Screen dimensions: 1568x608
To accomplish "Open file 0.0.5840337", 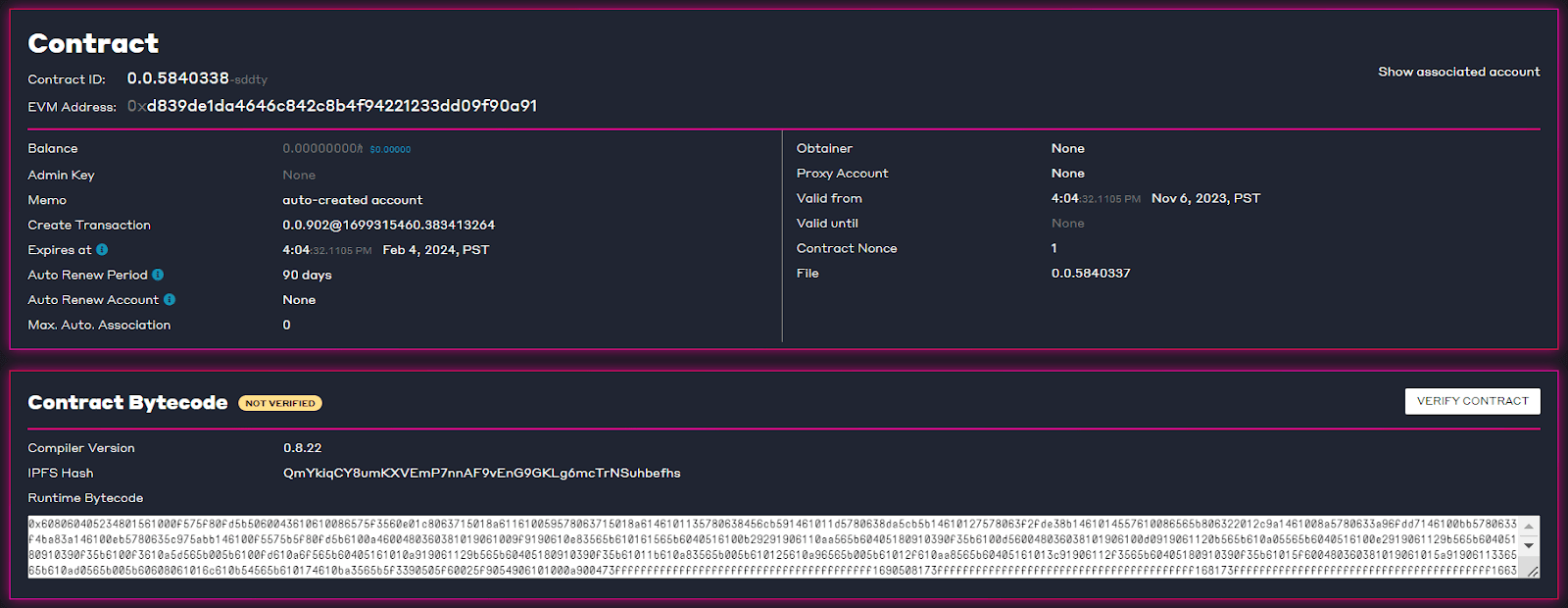I will coord(1091,274).
